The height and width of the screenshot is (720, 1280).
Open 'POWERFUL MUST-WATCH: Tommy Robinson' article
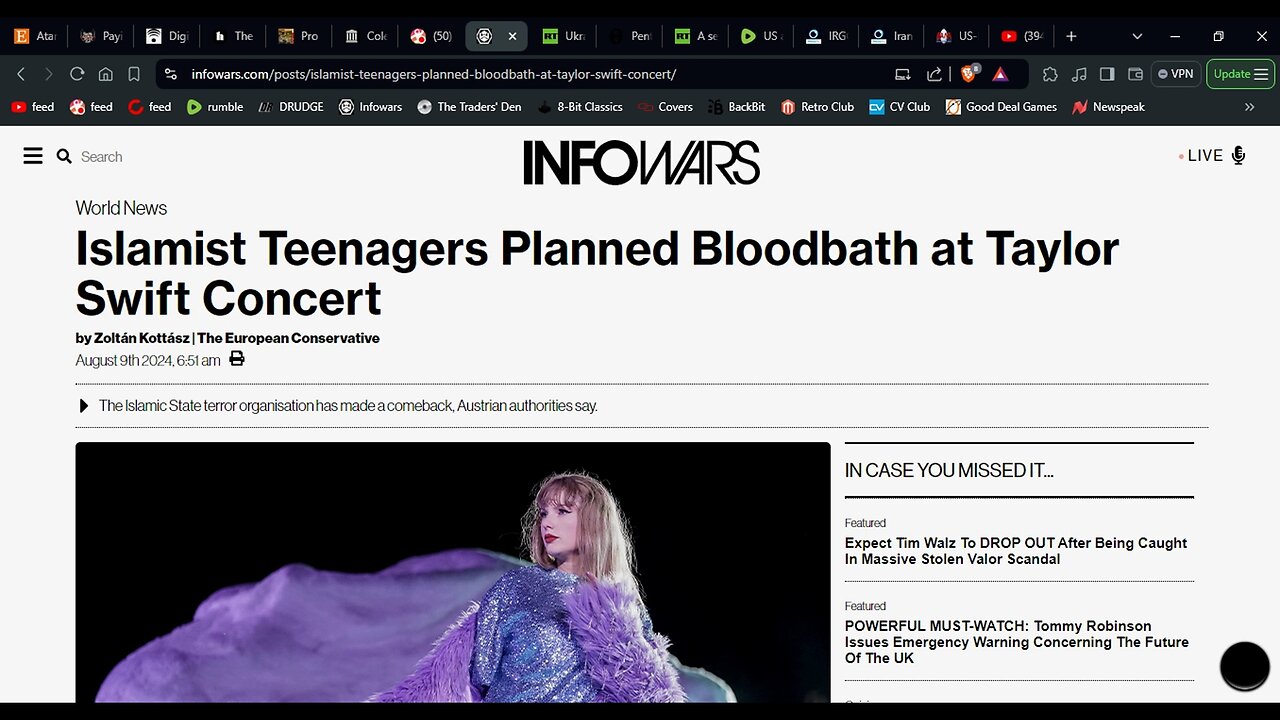coord(1017,642)
